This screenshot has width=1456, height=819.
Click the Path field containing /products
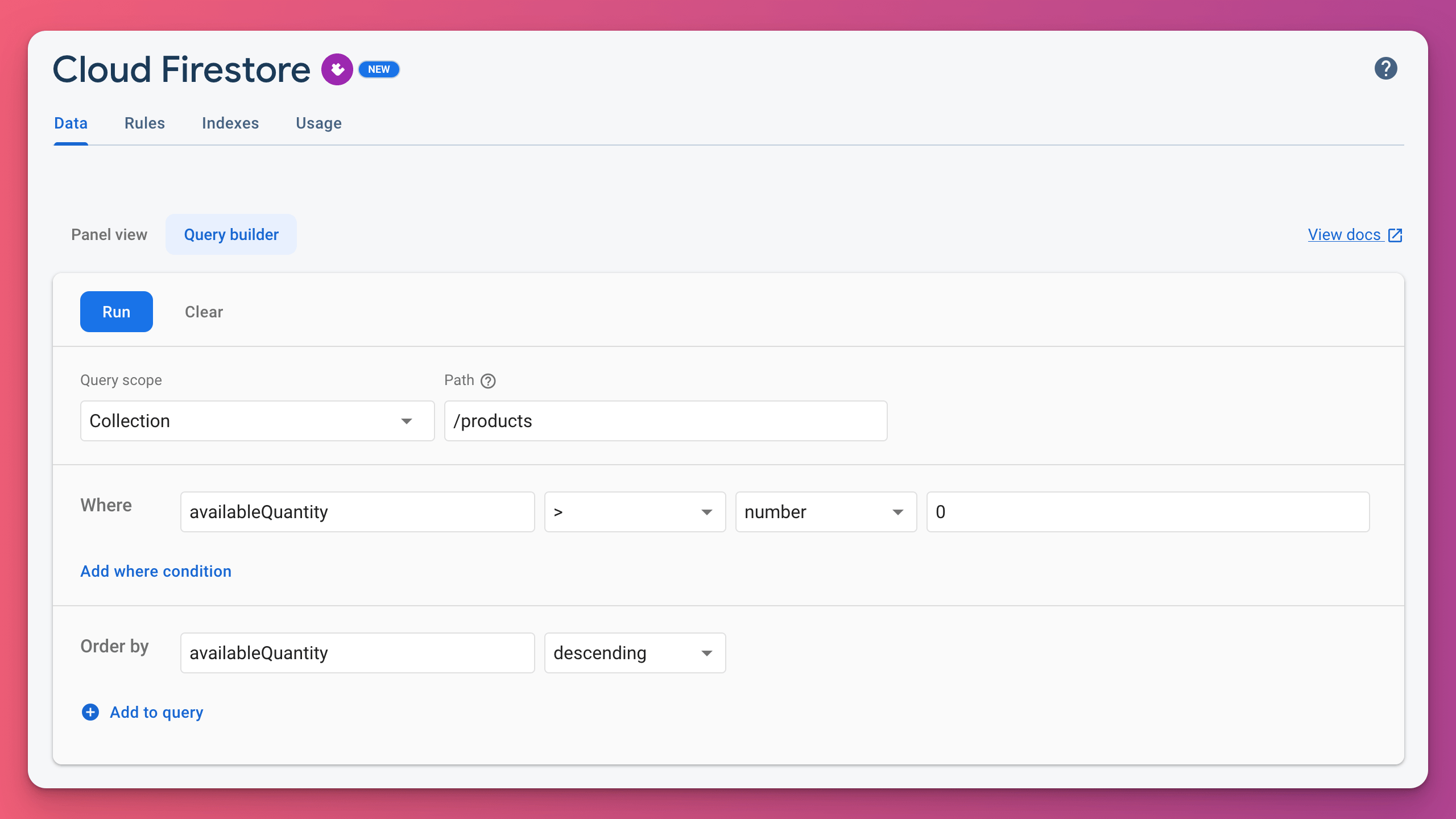coord(665,421)
